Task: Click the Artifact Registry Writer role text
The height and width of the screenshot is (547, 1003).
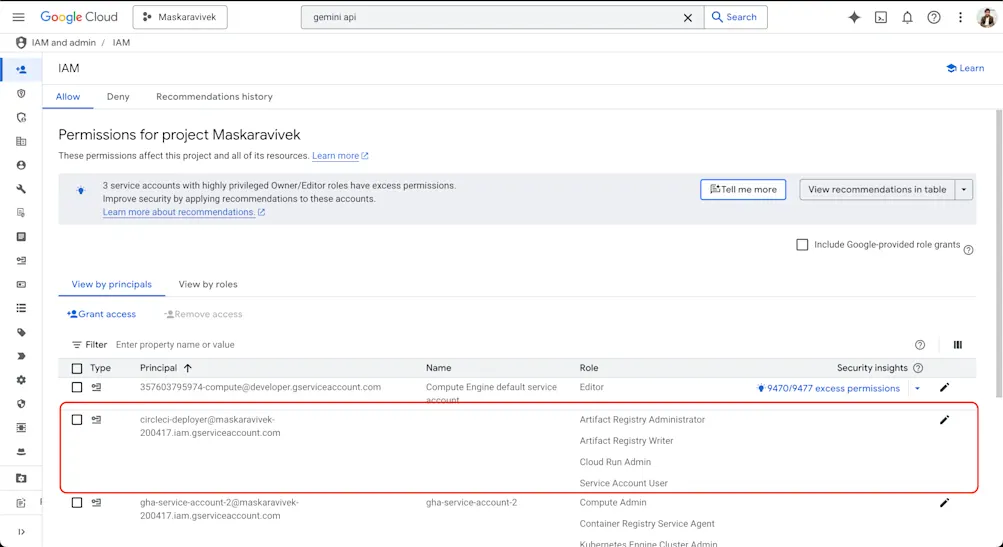Action: (626, 441)
